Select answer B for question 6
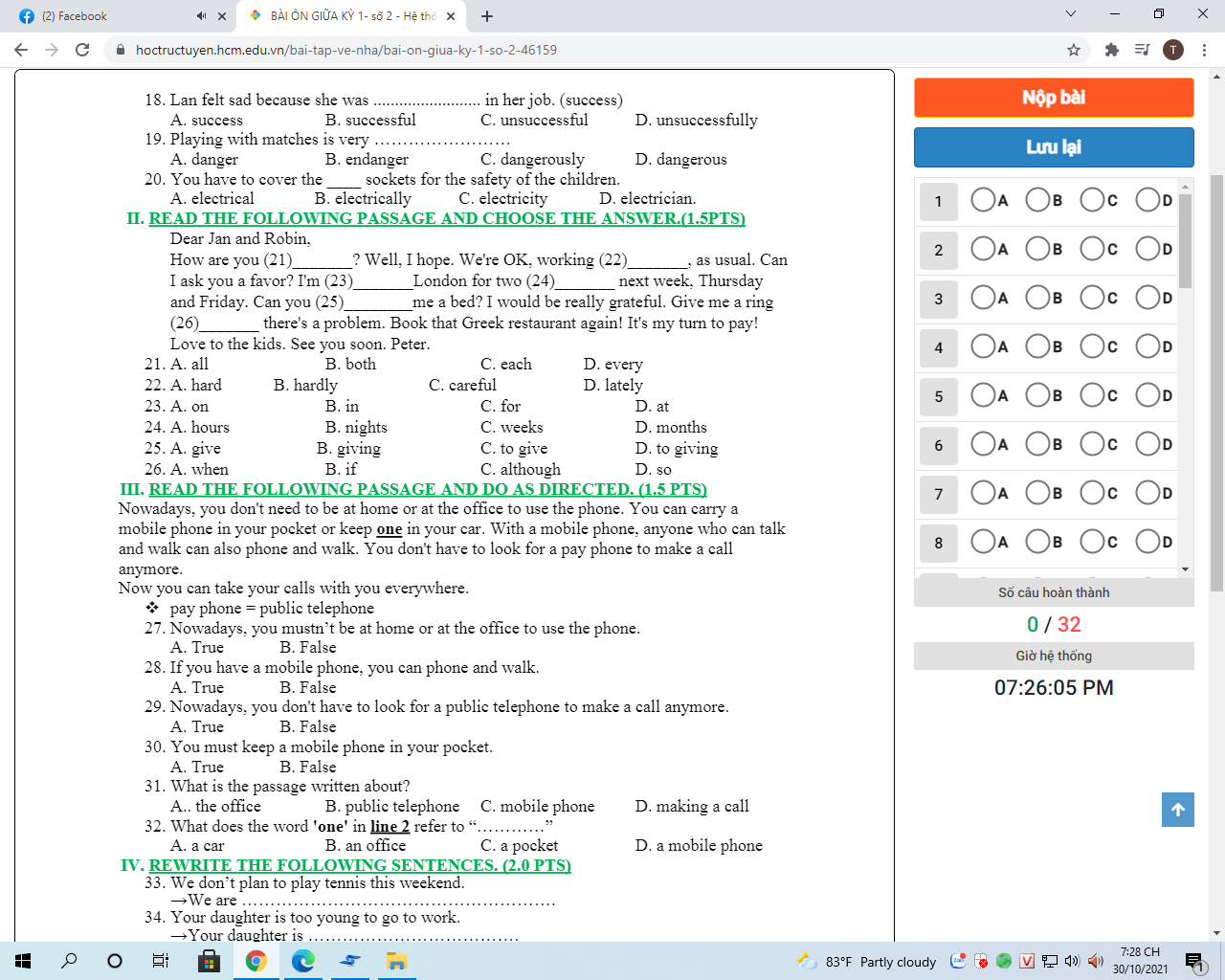The image size is (1225, 980). click(x=1037, y=443)
